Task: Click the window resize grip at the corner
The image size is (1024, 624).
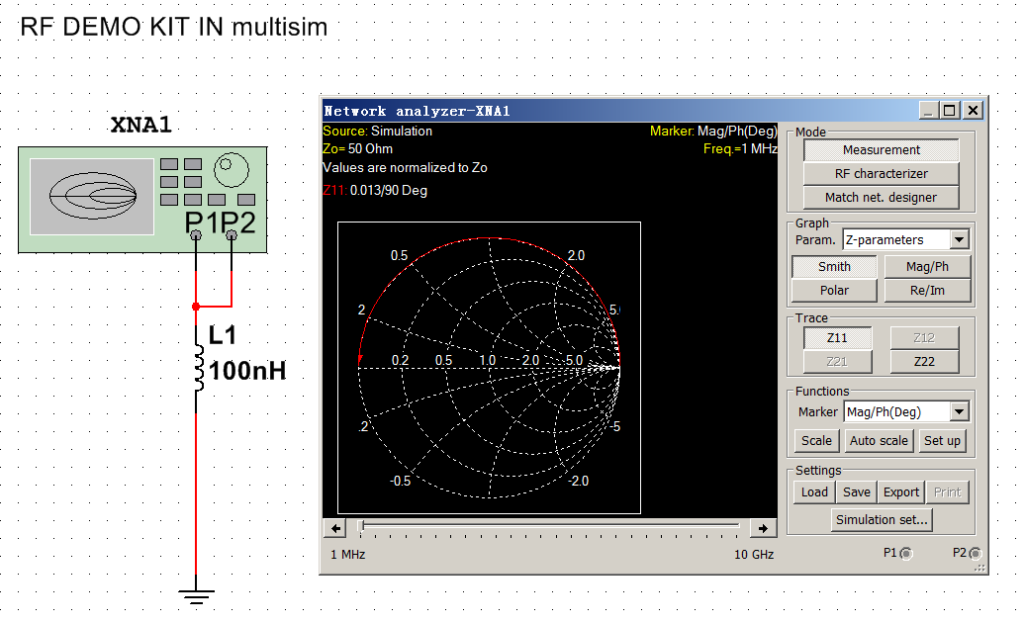Action: pyautogui.click(x=980, y=569)
